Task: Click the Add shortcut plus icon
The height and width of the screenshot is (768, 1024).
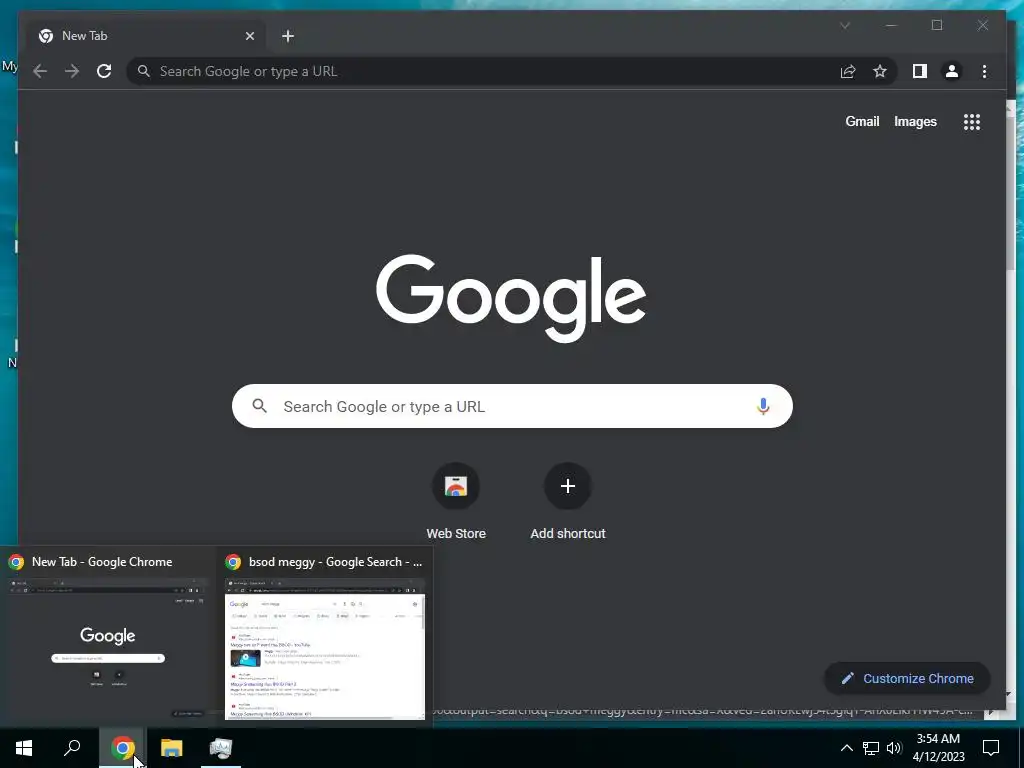Action: pyautogui.click(x=568, y=486)
